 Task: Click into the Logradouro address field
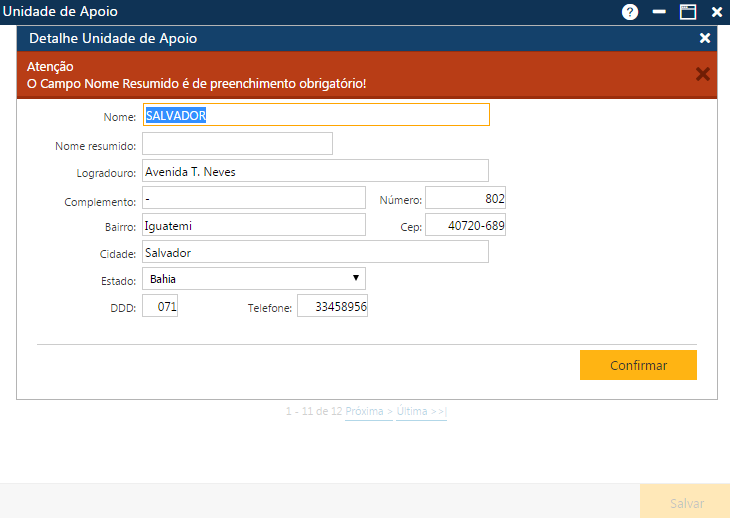tap(315, 171)
